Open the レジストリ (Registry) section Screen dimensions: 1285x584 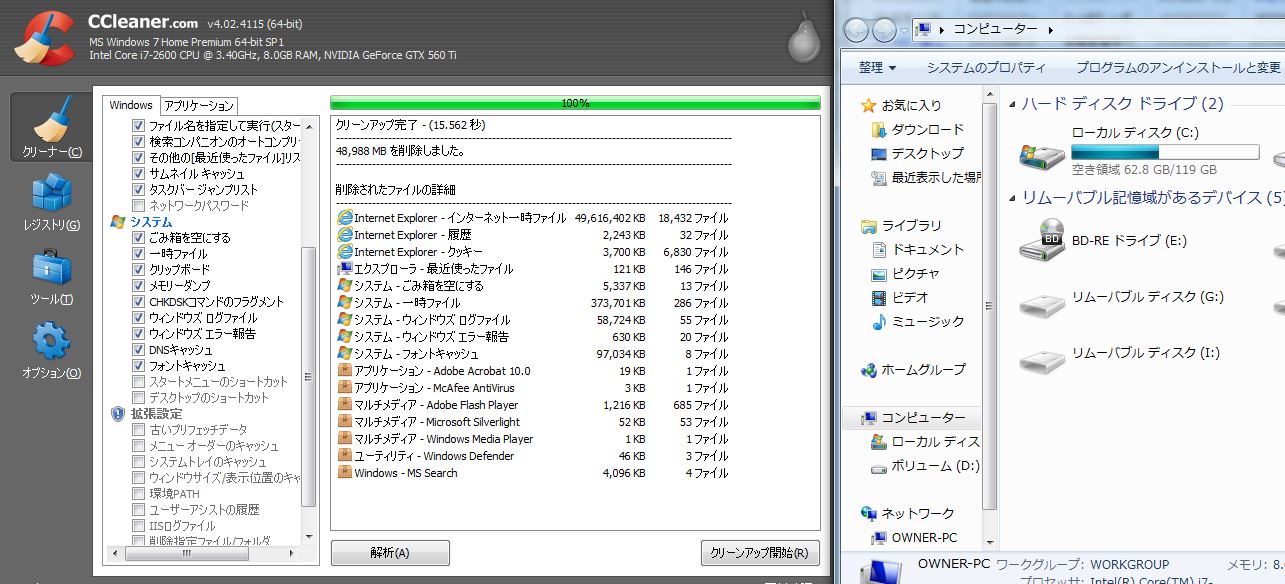click(51, 203)
